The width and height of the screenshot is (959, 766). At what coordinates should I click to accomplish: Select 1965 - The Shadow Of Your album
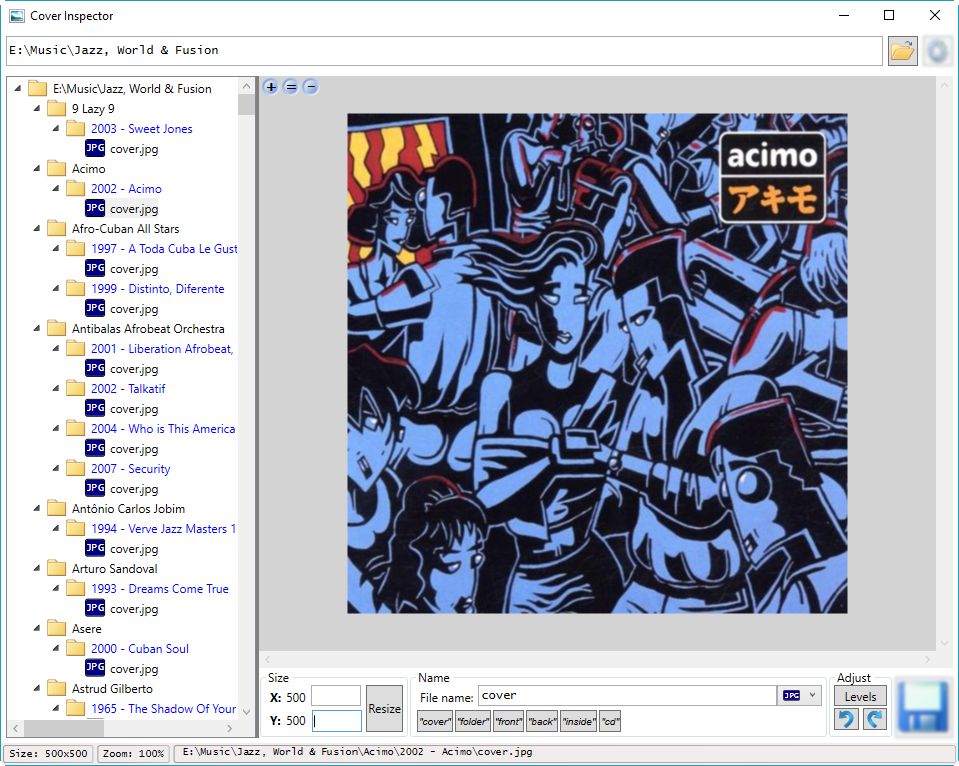coord(163,708)
